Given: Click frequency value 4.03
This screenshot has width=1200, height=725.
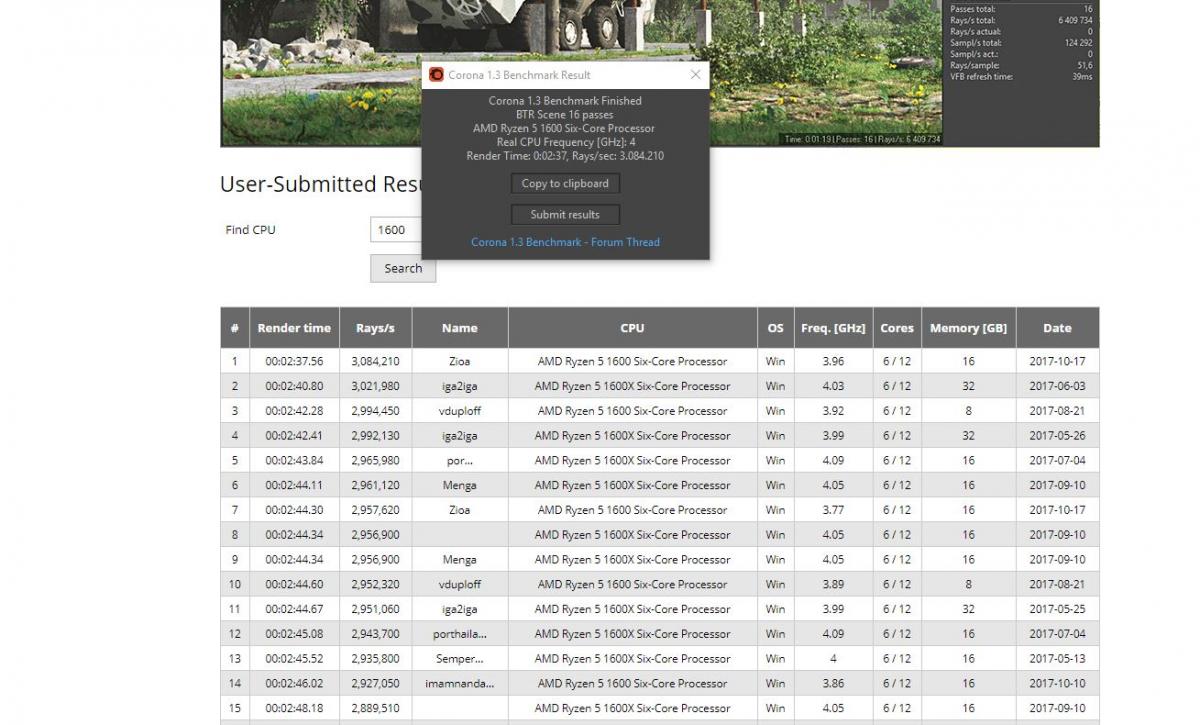Looking at the screenshot, I should tap(833, 386).
